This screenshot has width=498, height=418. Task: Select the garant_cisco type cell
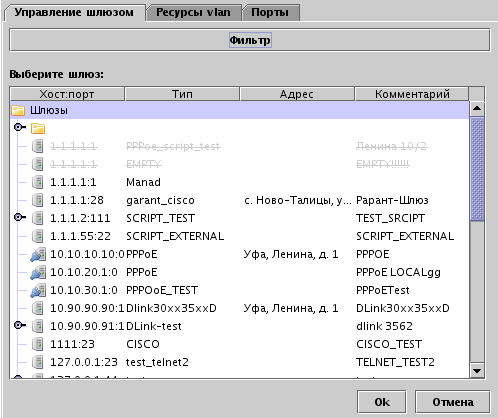(x=160, y=200)
